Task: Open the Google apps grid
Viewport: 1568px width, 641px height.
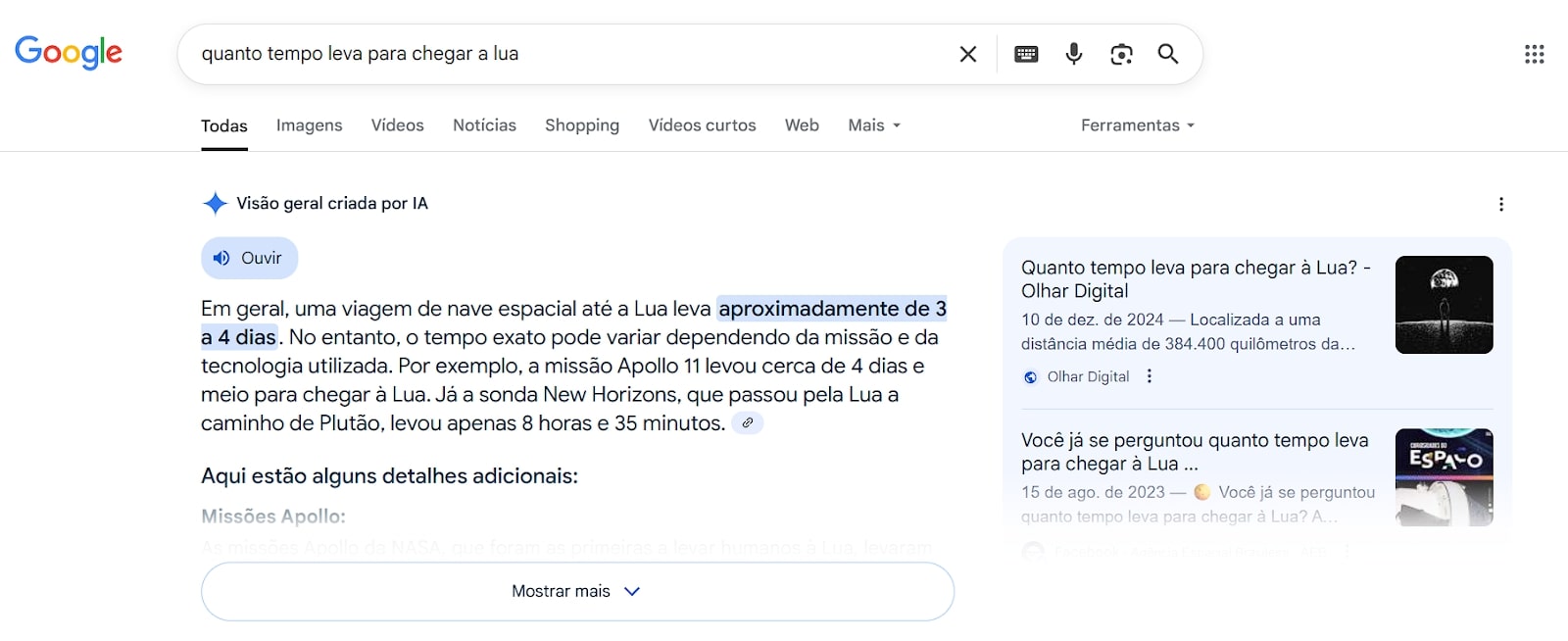Action: tap(1535, 54)
